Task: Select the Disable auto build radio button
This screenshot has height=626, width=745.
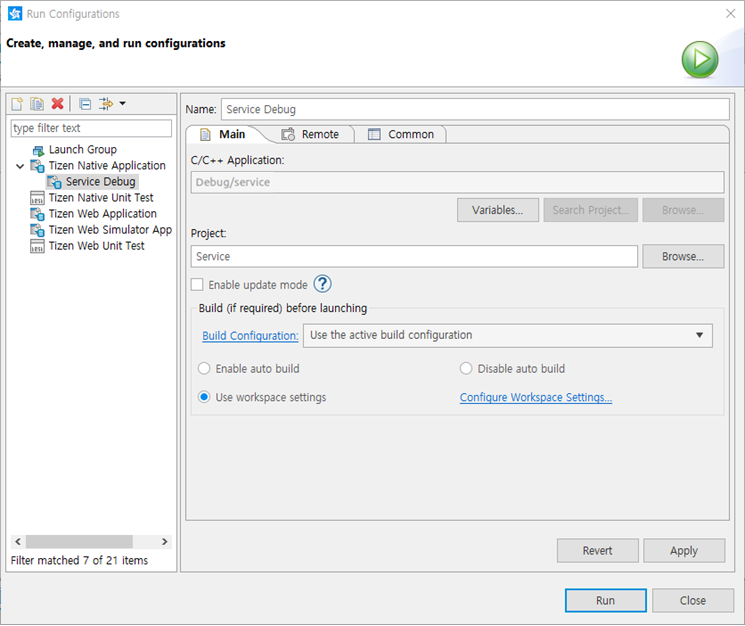Action: tap(466, 369)
